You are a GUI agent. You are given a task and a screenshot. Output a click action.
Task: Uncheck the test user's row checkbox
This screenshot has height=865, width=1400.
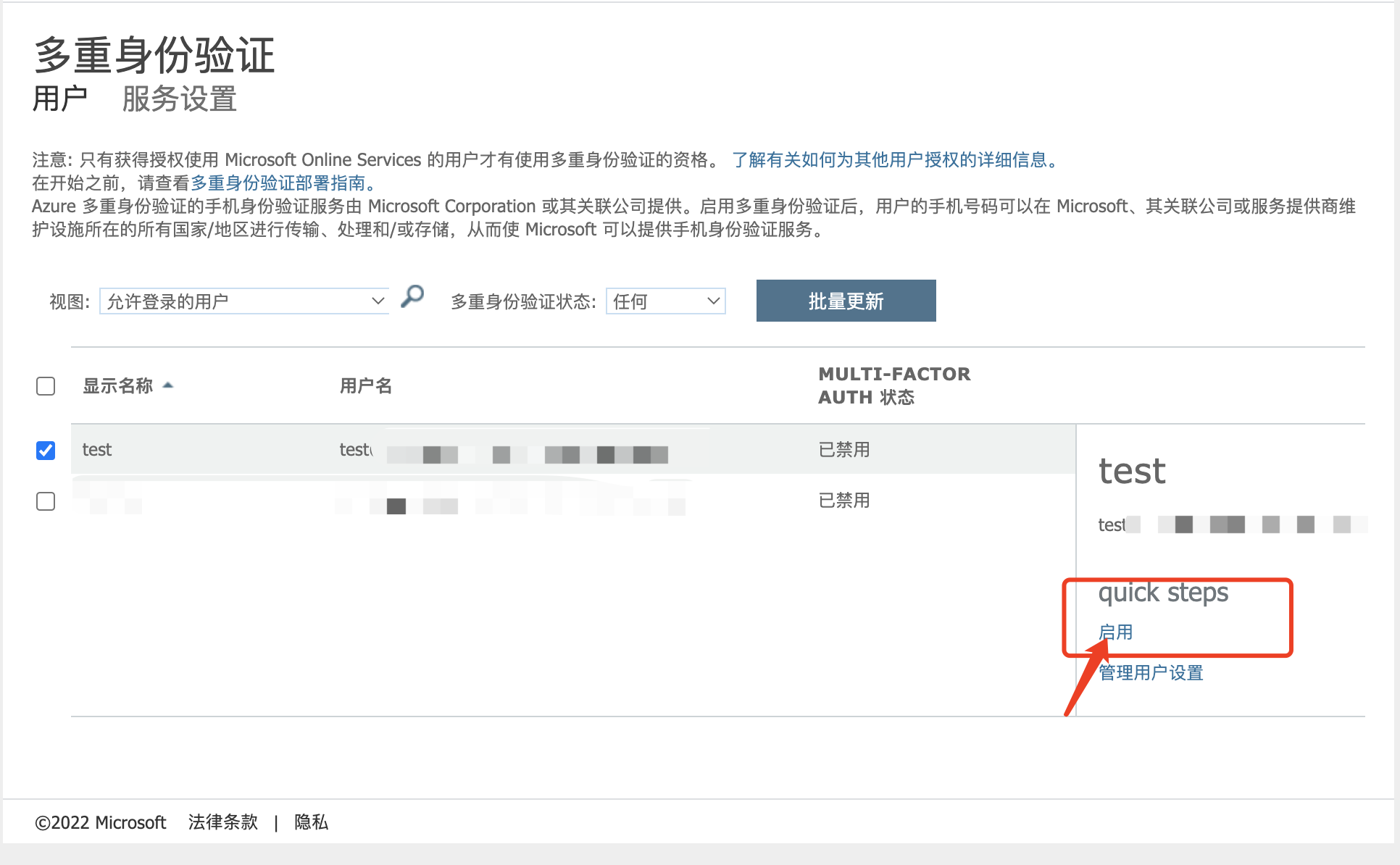pos(46,450)
